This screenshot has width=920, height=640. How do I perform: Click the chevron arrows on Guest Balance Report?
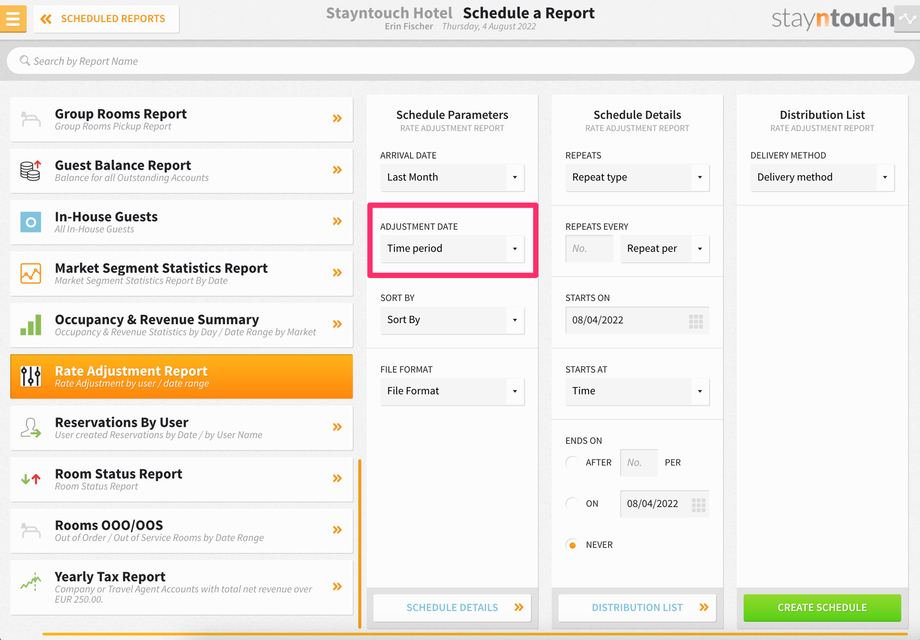[337, 170]
